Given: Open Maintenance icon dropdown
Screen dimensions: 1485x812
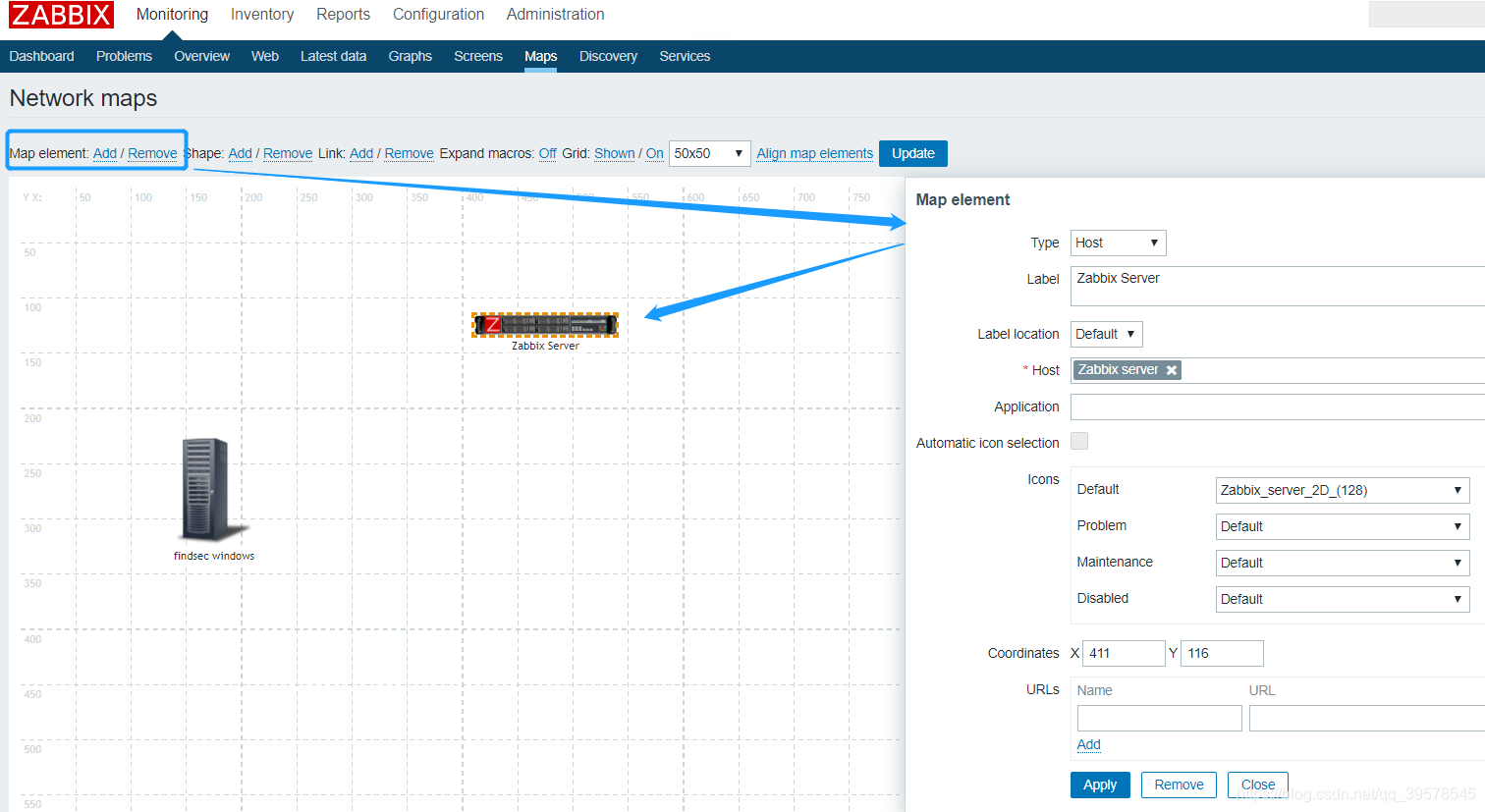Looking at the screenshot, I should tap(1343, 563).
